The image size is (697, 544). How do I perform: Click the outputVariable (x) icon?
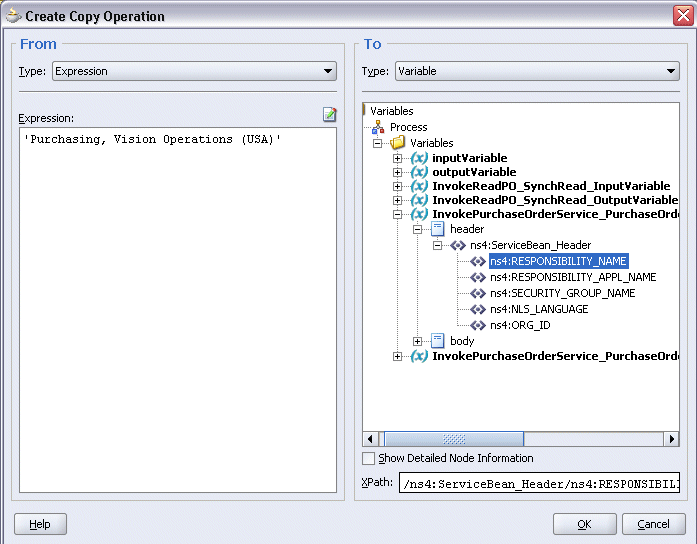tap(419, 172)
